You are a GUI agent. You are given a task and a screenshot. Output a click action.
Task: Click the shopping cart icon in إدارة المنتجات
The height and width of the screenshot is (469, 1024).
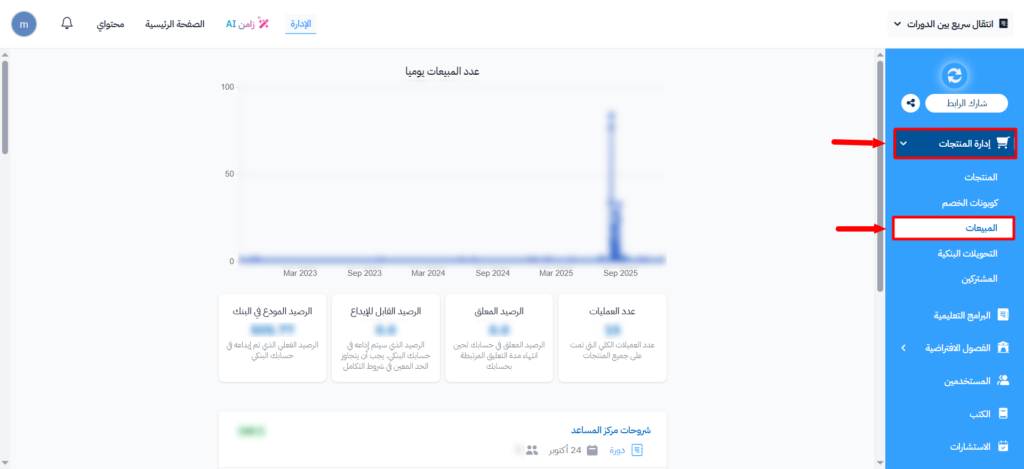click(1003, 144)
